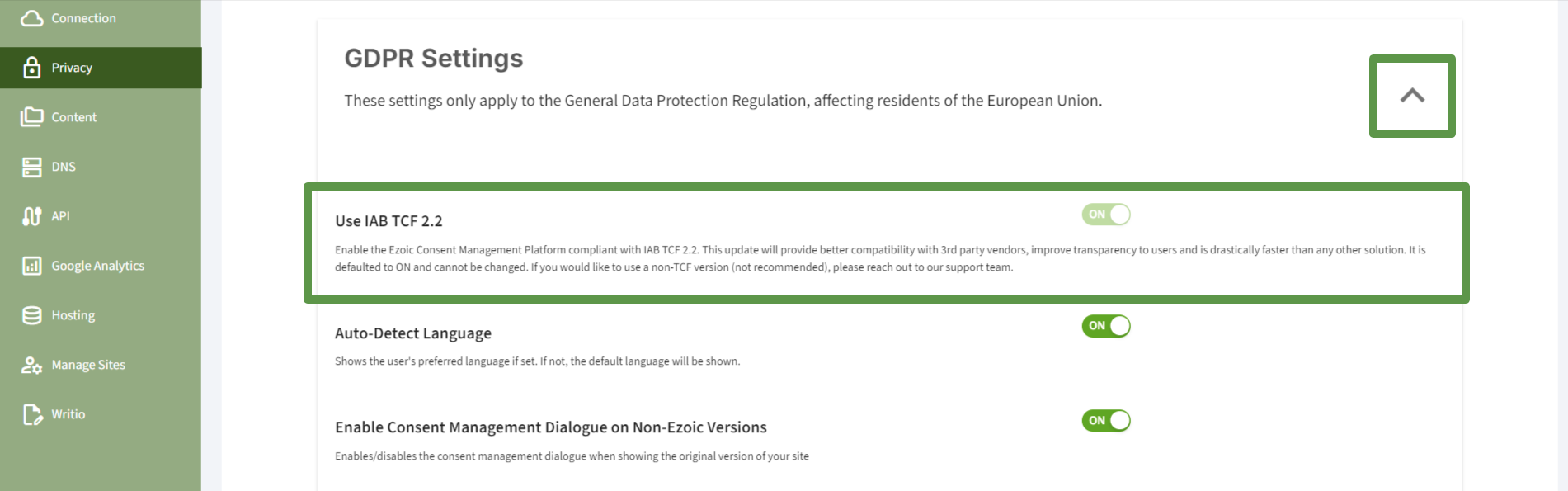Viewport: 1568px width, 491px height.
Task: Click the API icon in sidebar
Action: coord(31,216)
